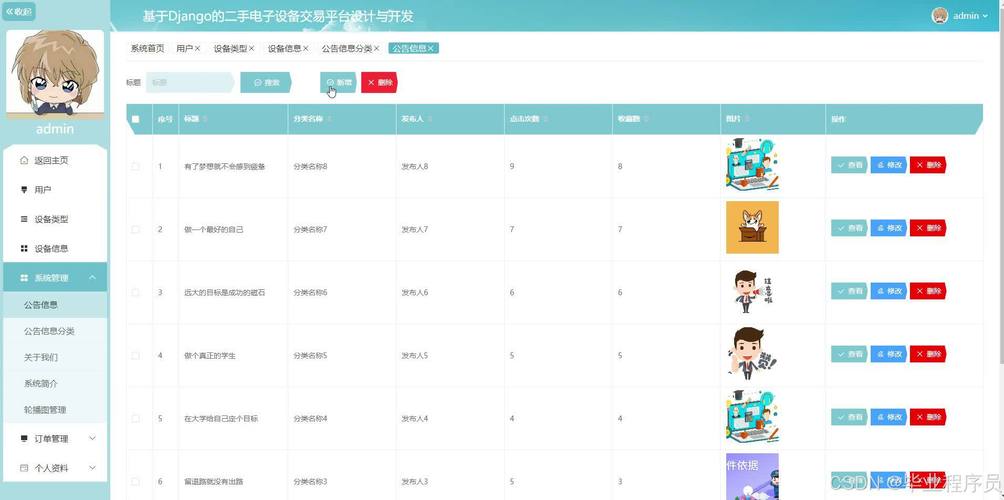Image resolution: width=1004 pixels, height=500 pixels.
Task: Expand the 个人资料 menu chevron
Action: tap(92, 468)
